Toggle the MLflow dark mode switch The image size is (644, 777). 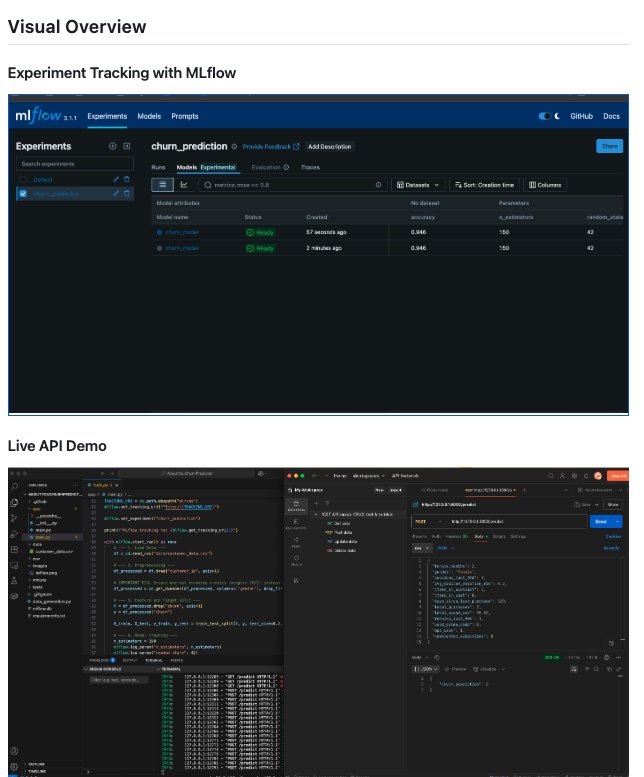[544, 116]
